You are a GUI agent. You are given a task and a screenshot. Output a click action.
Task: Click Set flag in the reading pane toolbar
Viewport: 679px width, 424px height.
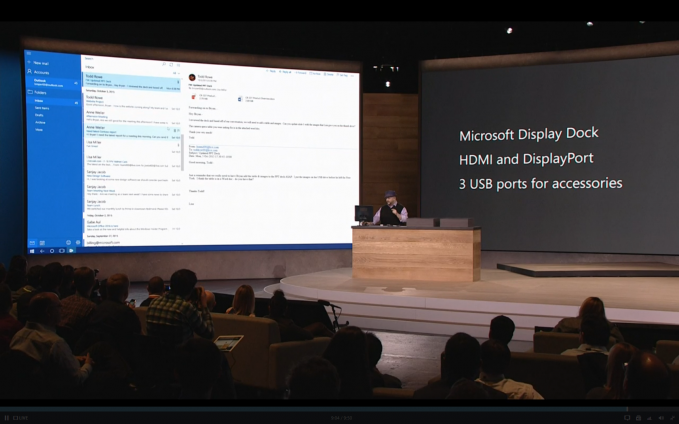343,75
